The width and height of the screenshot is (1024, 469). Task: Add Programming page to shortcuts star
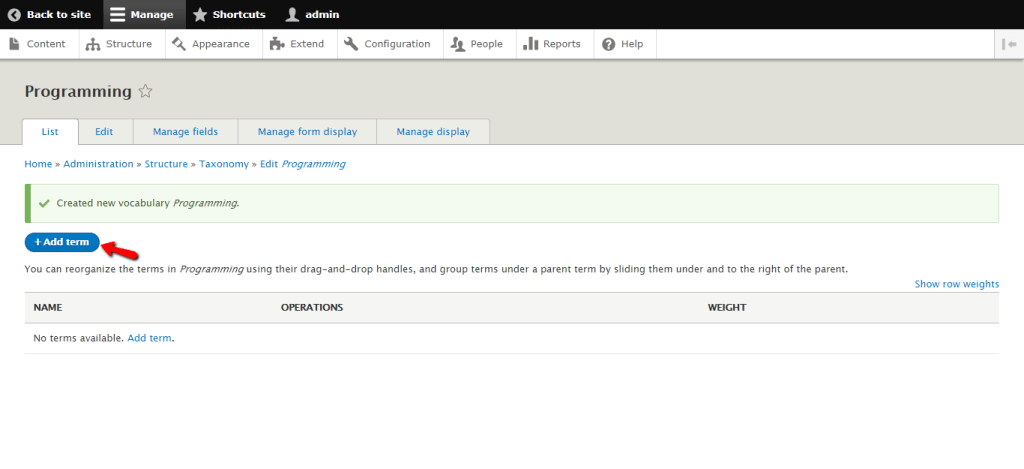(146, 91)
